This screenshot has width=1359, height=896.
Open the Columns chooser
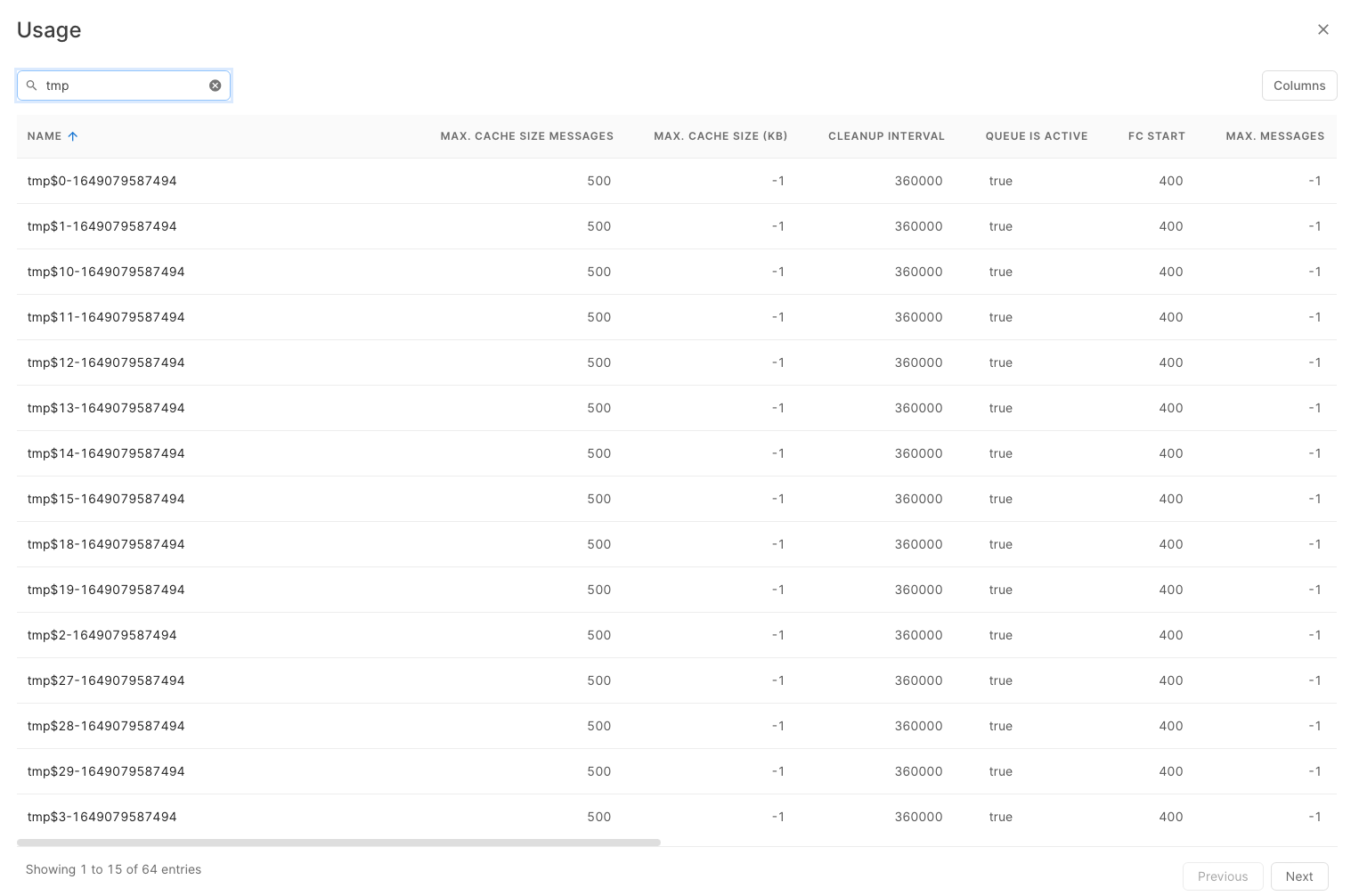(x=1298, y=86)
